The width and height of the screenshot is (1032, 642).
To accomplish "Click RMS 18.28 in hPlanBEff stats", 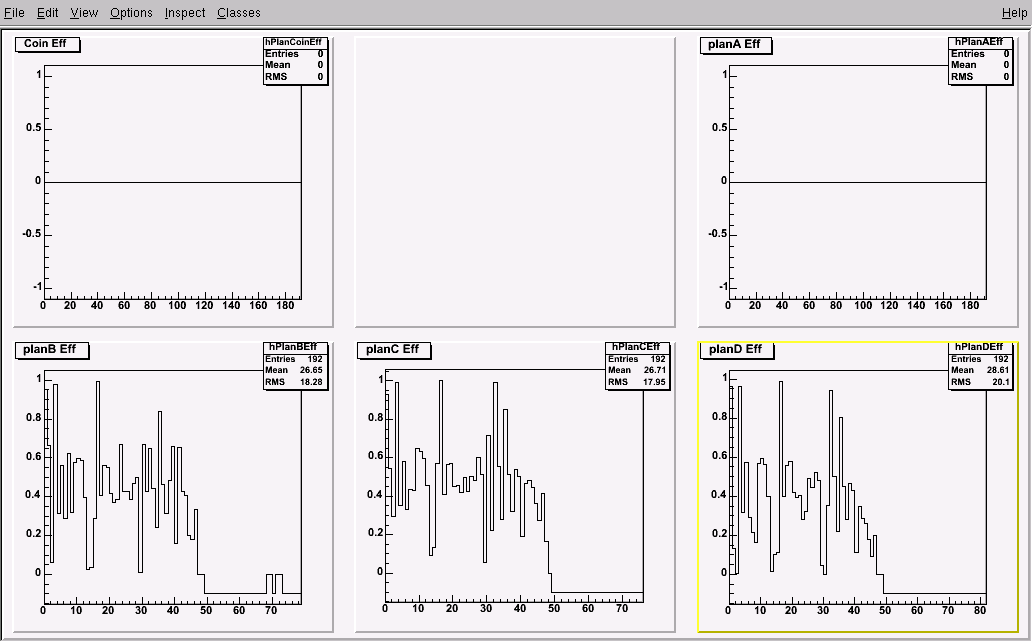I will click(294, 382).
